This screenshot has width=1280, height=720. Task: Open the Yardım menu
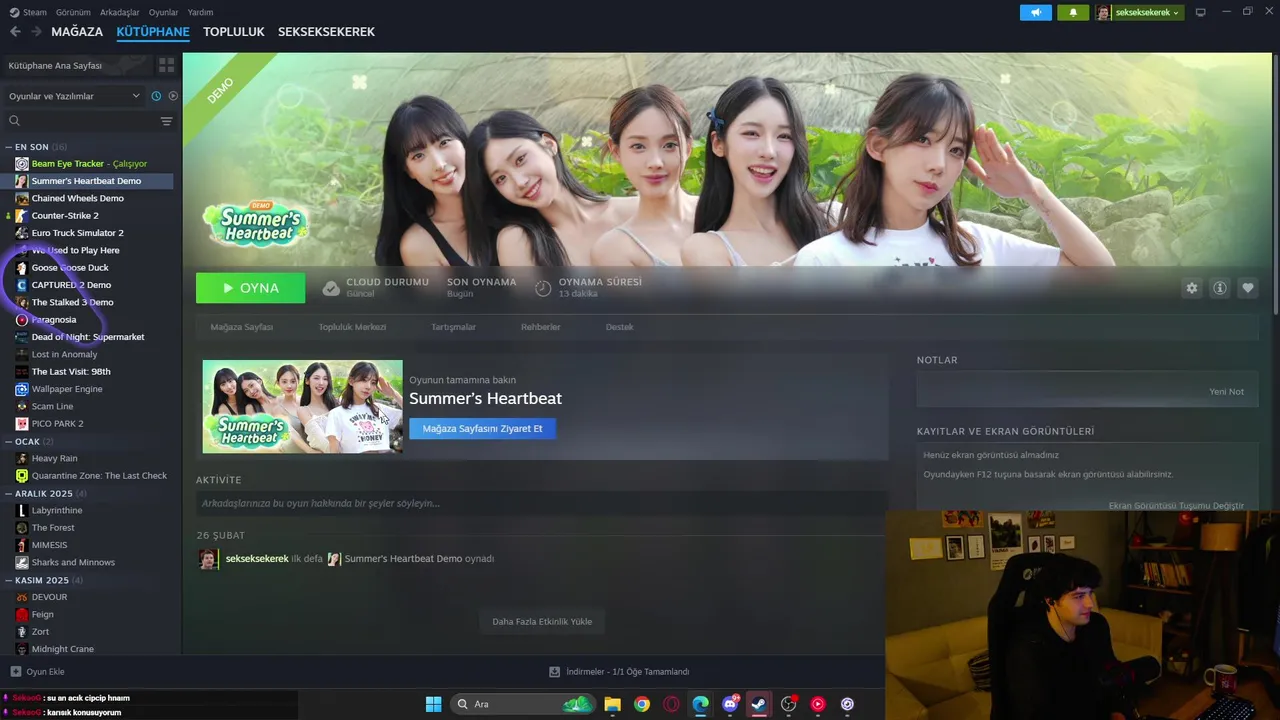200,12
